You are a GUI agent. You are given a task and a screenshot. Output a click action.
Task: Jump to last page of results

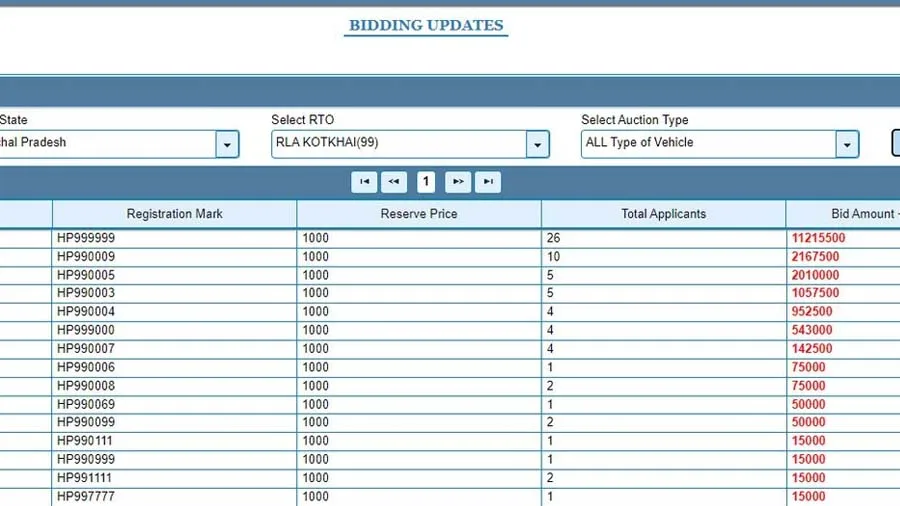pos(488,182)
